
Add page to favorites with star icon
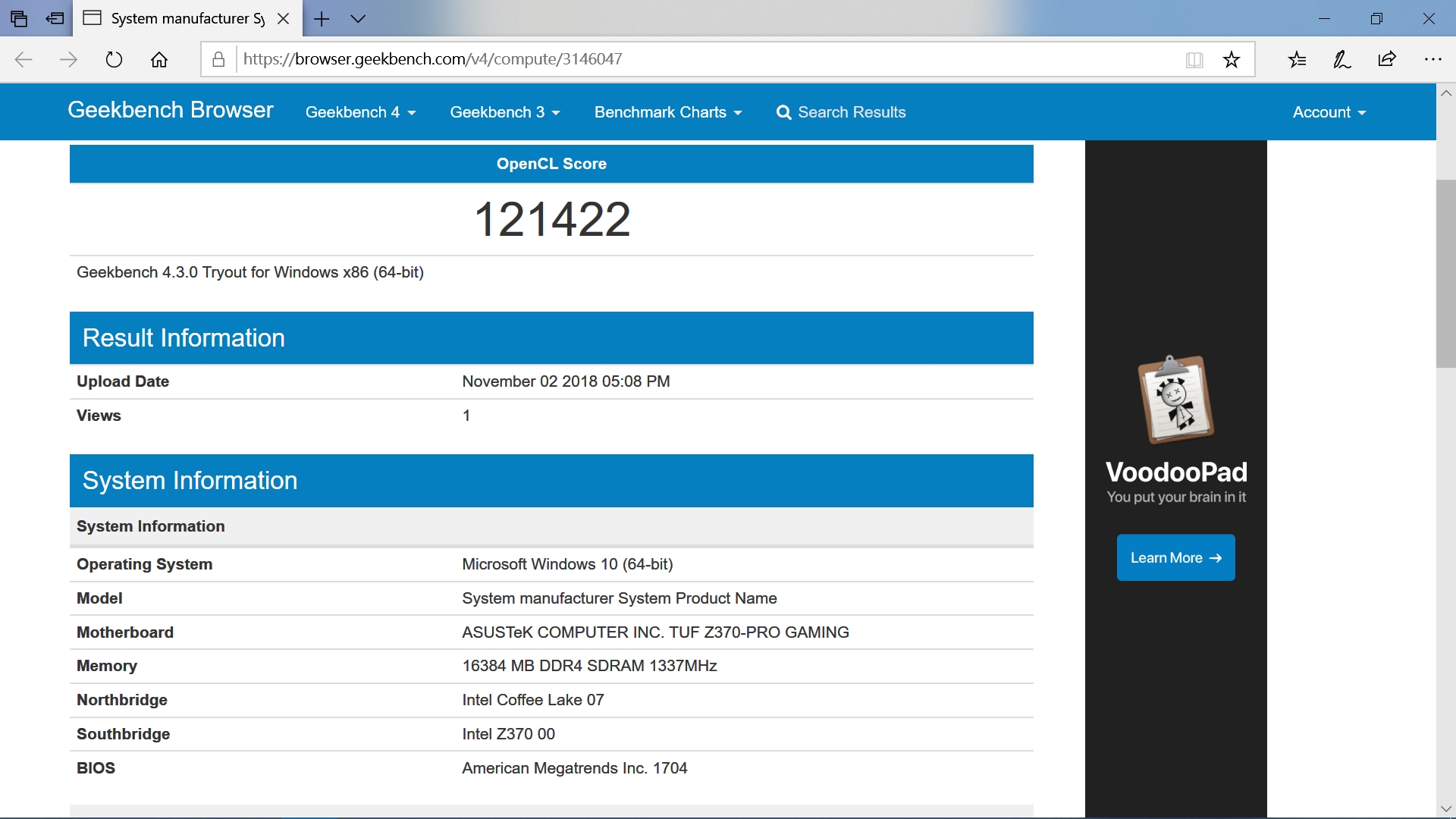[x=1232, y=60]
